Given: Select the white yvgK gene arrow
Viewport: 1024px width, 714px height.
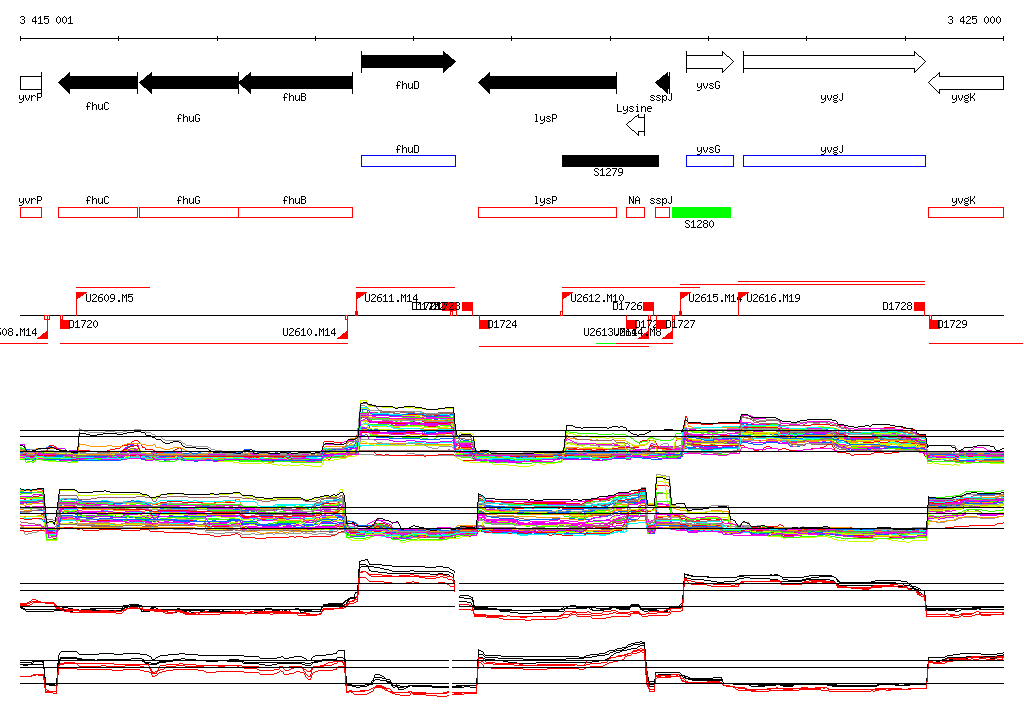Looking at the screenshot, I should click(x=965, y=83).
